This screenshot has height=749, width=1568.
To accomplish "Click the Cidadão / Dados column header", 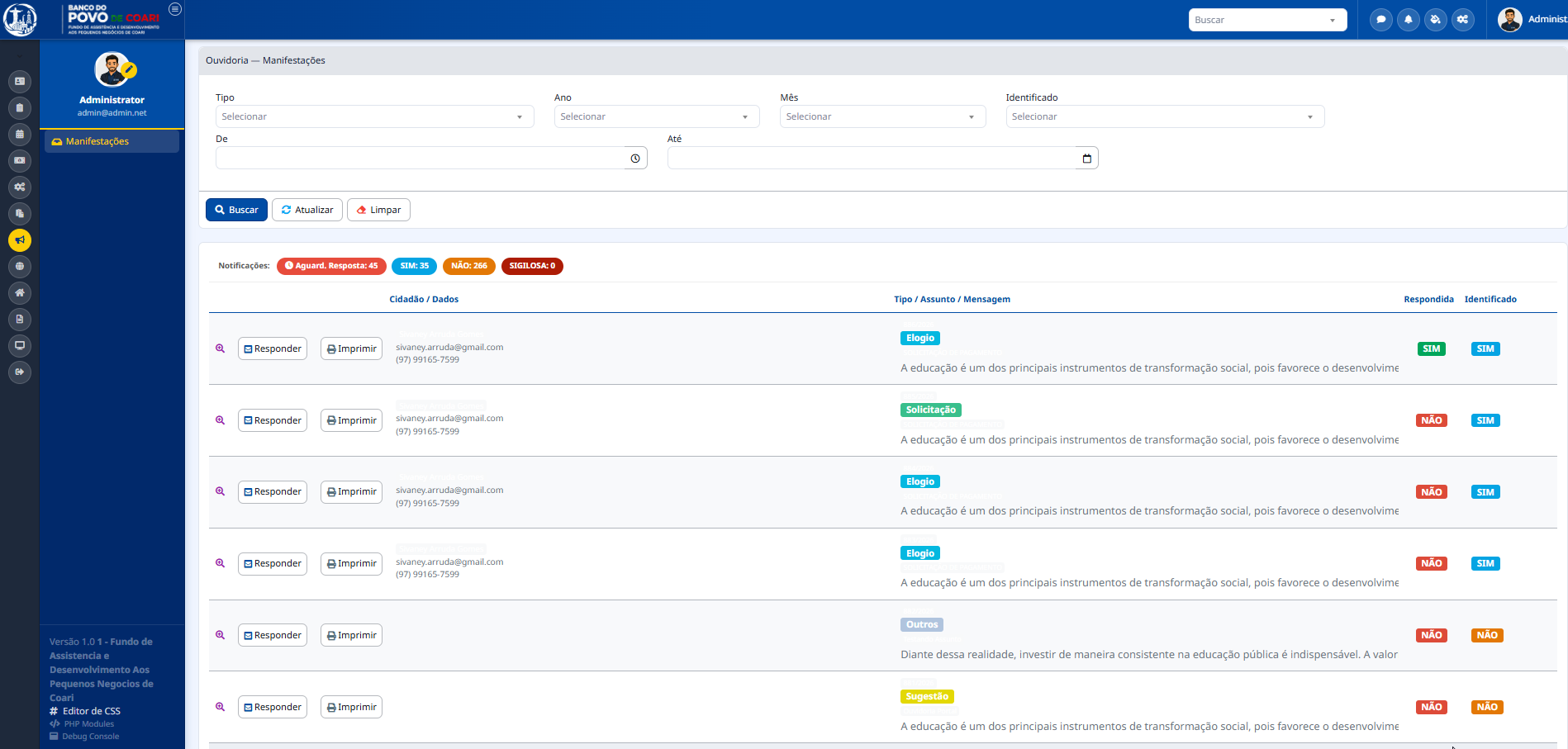I will pyautogui.click(x=424, y=299).
